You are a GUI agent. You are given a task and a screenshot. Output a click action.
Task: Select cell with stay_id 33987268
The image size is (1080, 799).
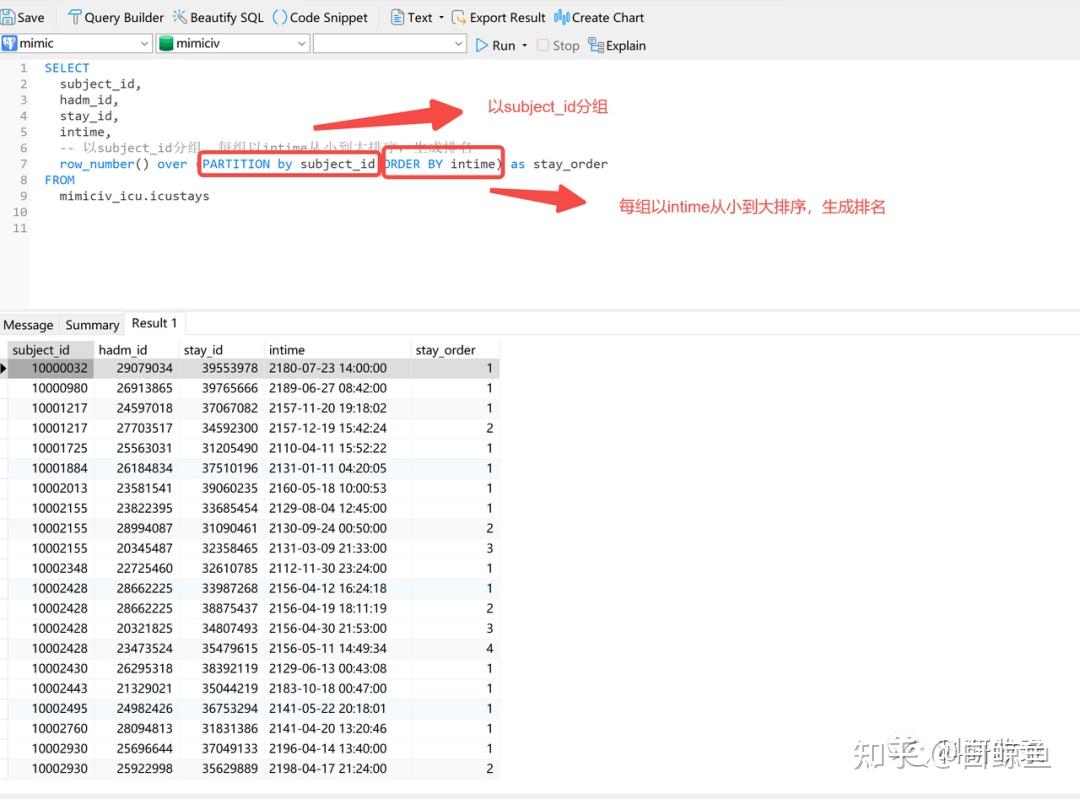pos(221,588)
